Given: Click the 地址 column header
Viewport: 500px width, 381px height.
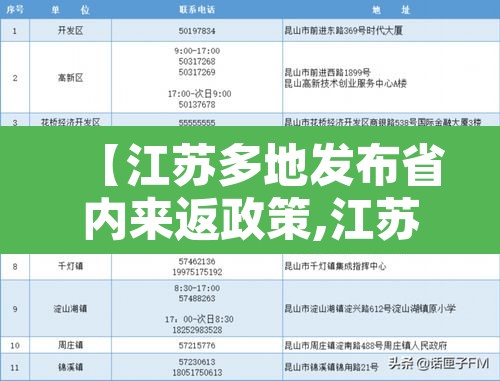Looking at the screenshot, I should click(391, 10).
